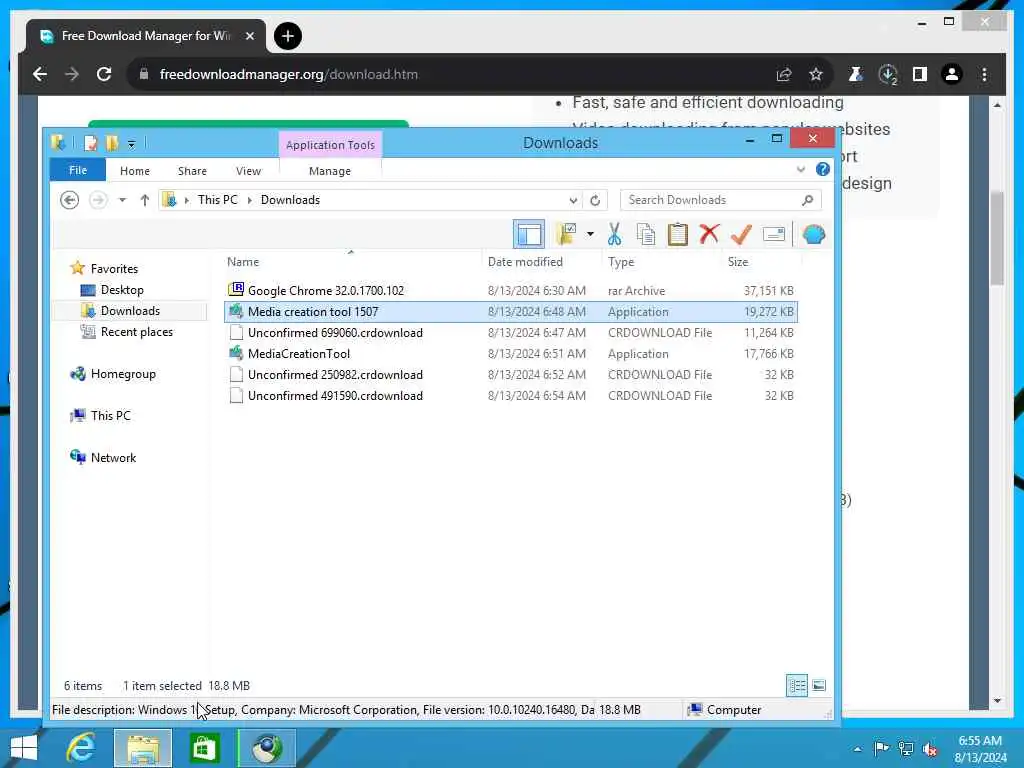Select Unconfirmed 250982.crdownload file
The width and height of the screenshot is (1024, 768).
[511, 374]
